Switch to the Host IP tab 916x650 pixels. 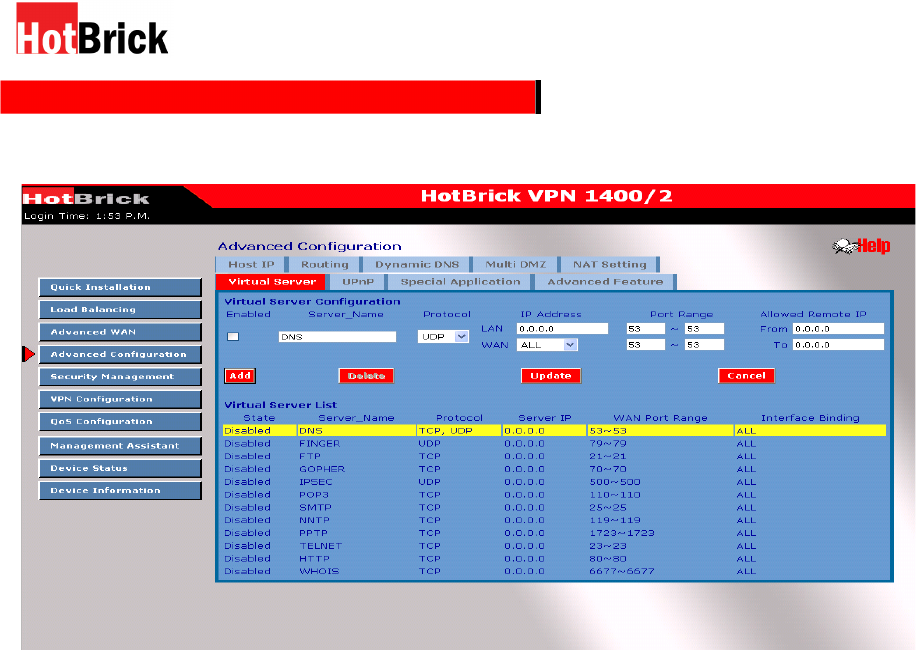(251, 265)
